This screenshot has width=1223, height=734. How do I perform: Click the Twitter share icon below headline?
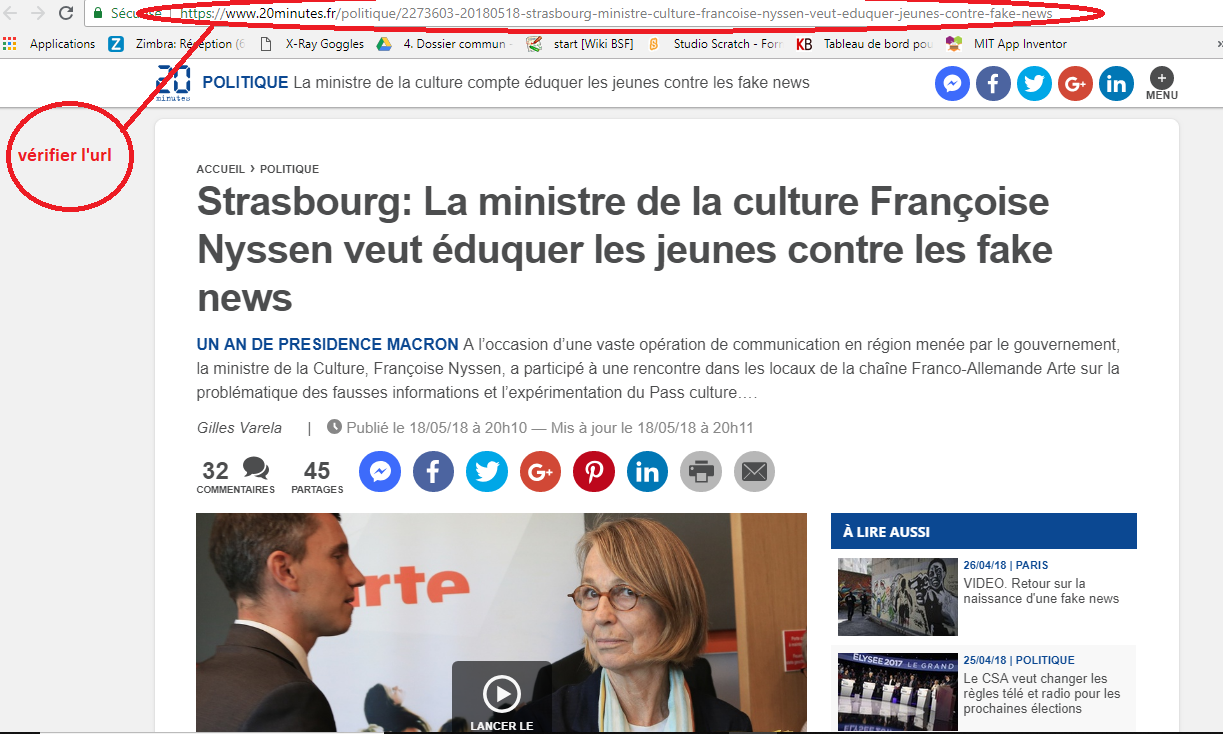pos(487,471)
